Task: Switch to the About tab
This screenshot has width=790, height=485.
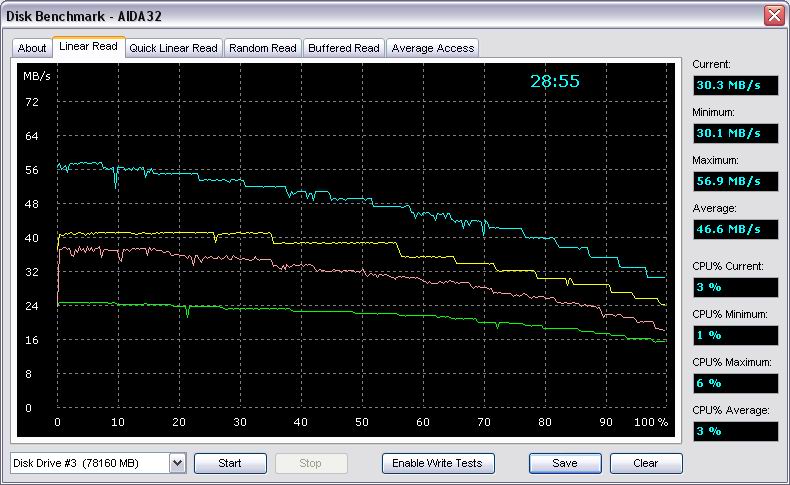Action: point(32,48)
